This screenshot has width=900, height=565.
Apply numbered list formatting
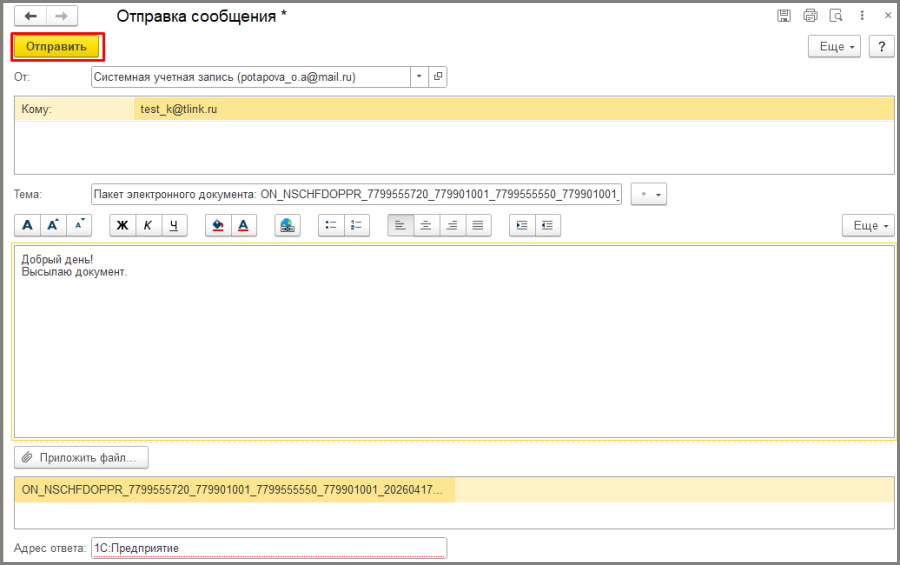[x=356, y=225]
